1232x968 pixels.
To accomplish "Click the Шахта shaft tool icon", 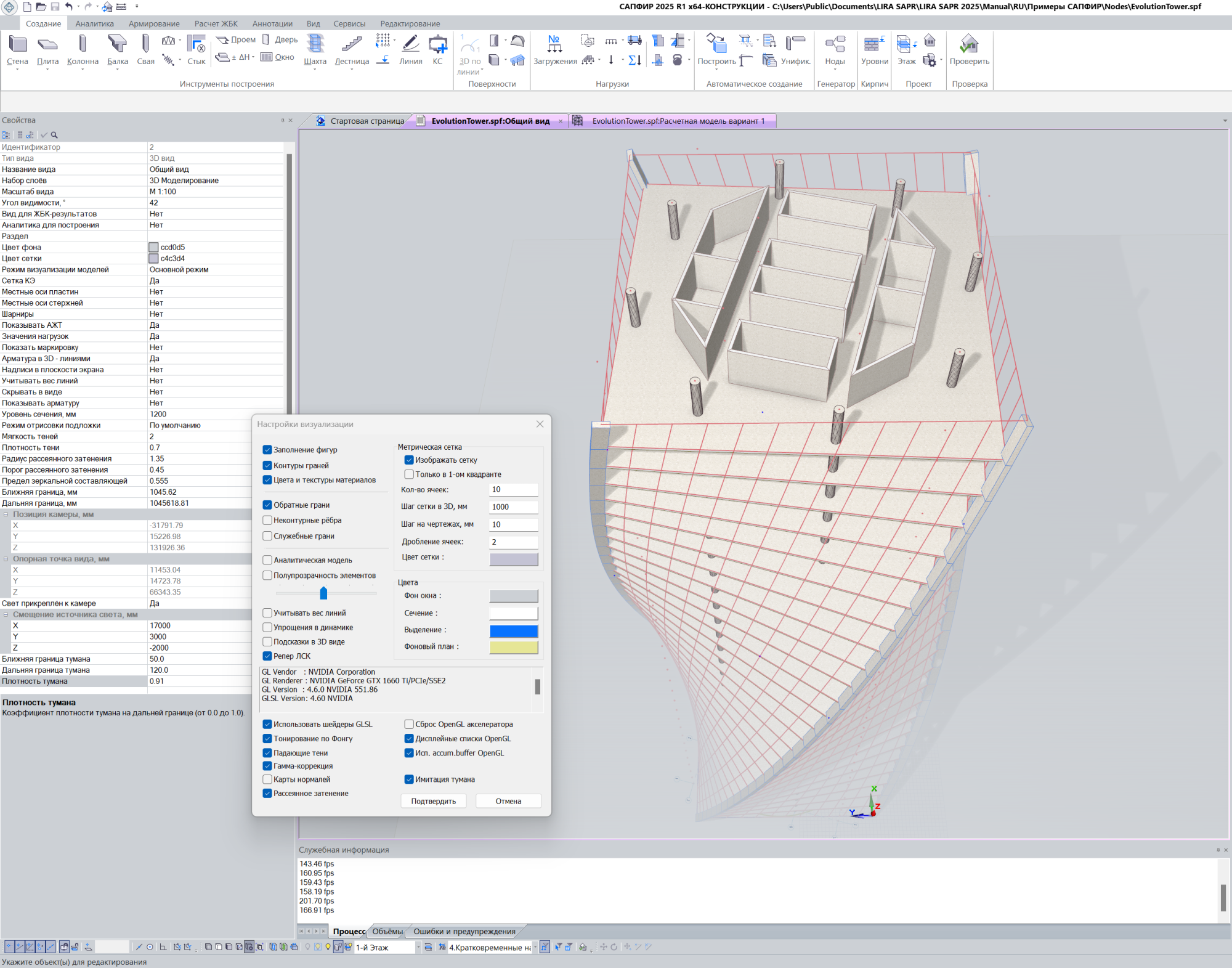I will 315,44.
